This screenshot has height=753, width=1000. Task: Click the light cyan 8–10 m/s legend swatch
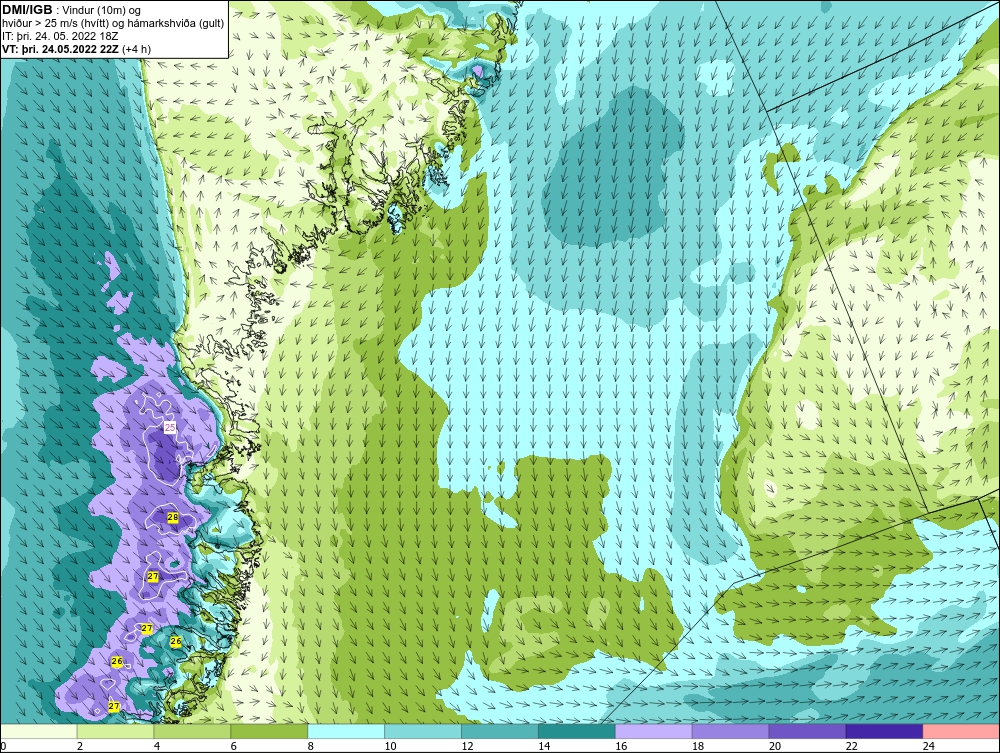[x=346, y=731]
